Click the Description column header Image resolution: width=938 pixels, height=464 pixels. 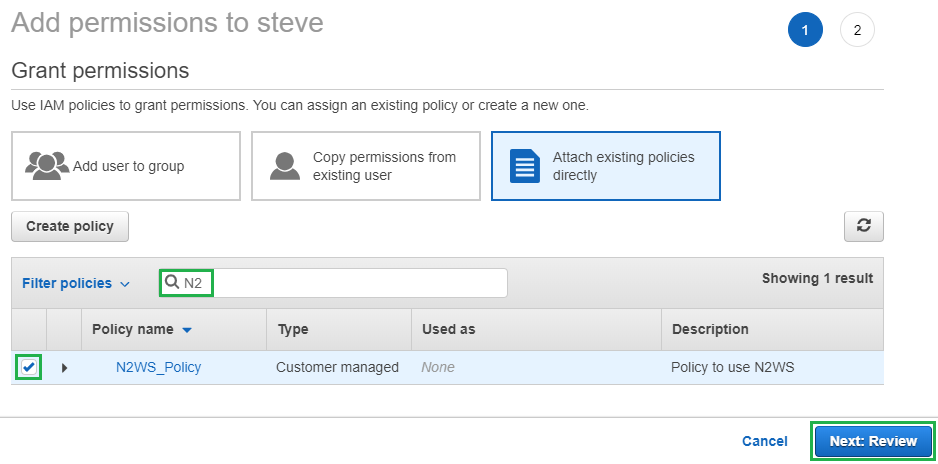[x=710, y=329]
